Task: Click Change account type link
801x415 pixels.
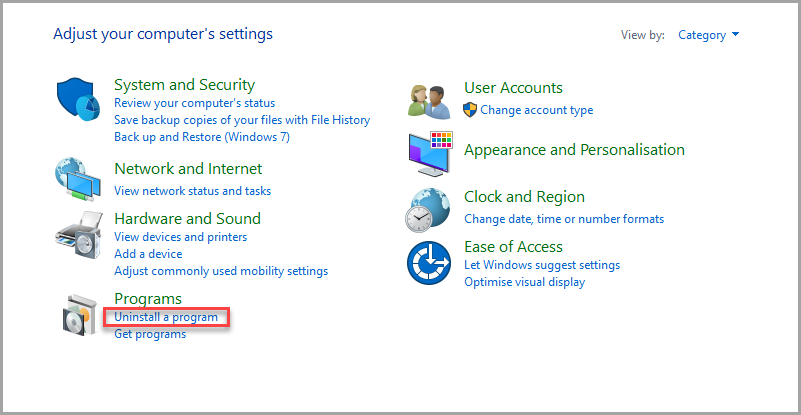Action: coord(536,110)
